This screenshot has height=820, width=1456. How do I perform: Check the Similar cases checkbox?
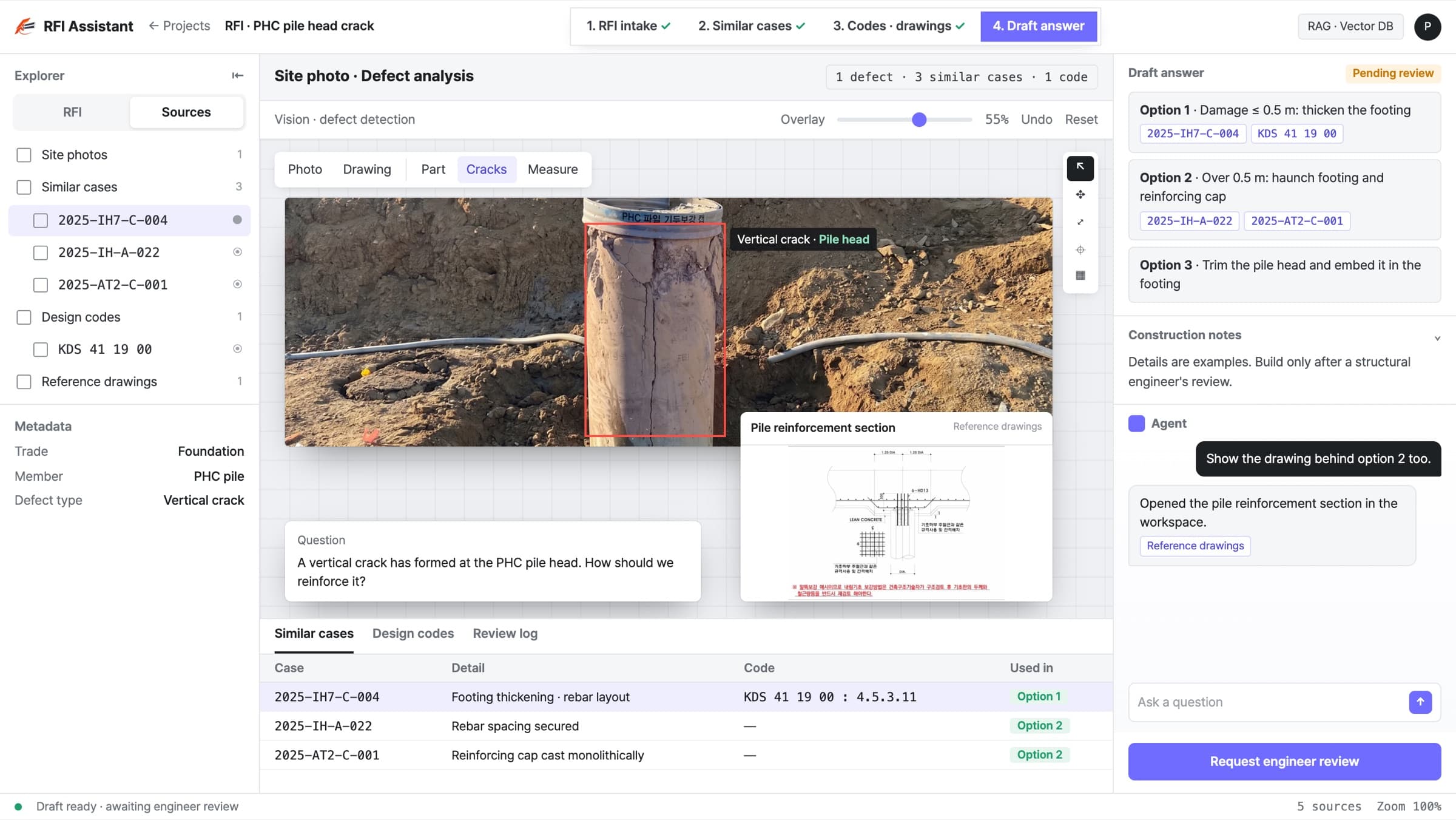24,187
